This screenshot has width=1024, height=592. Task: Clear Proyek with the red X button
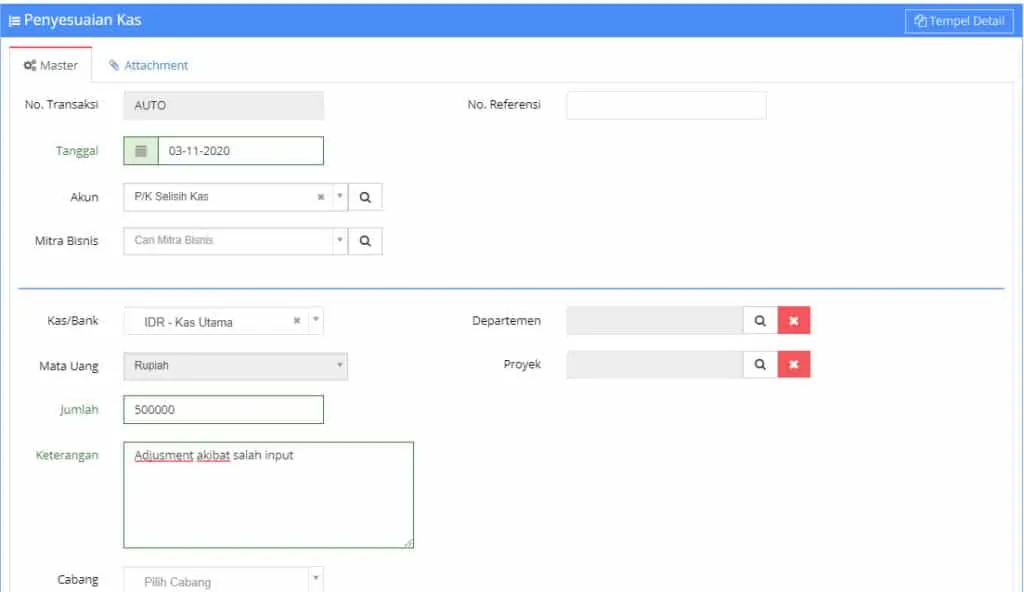(793, 365)
